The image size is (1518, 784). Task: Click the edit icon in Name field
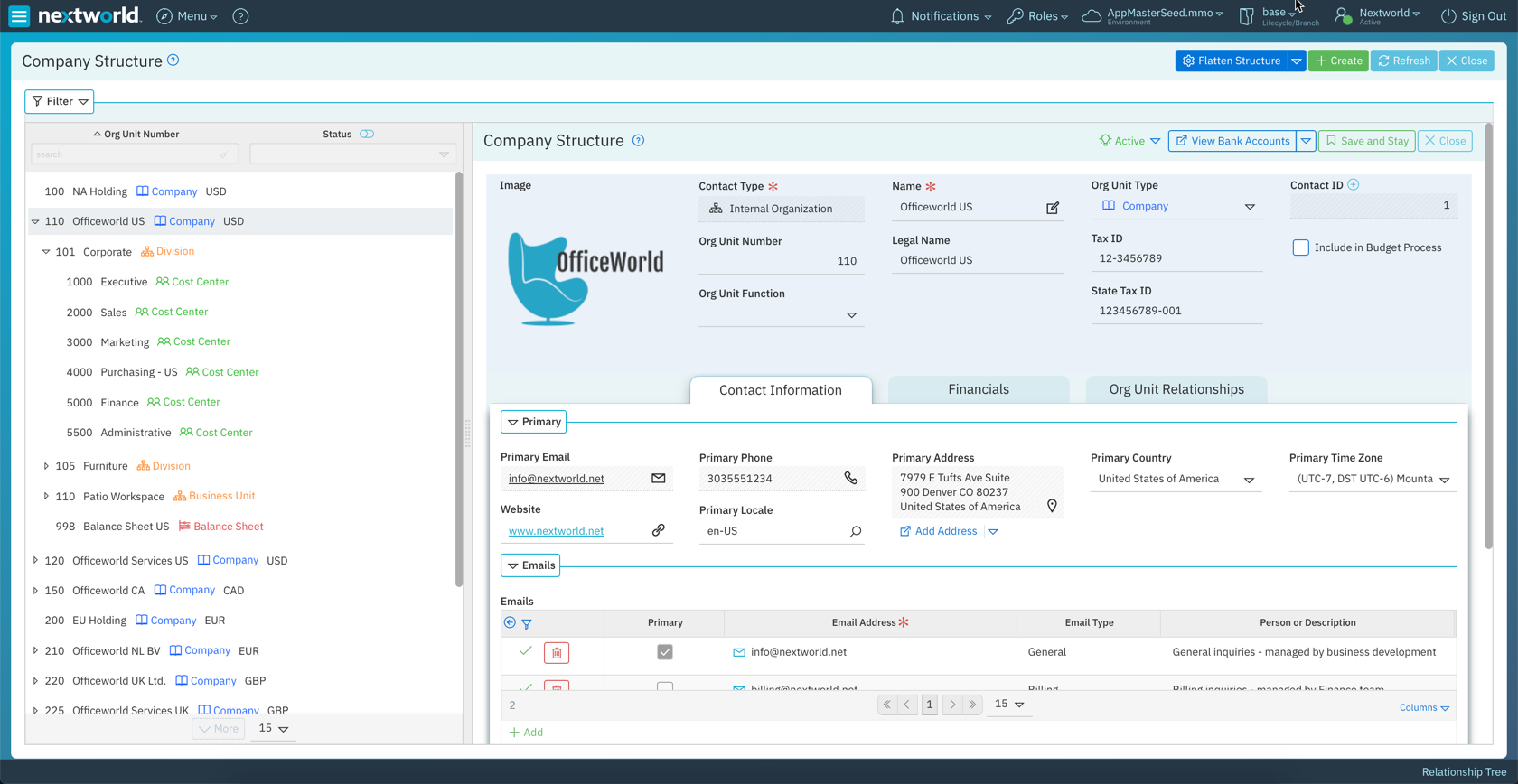coord(1053,208)
